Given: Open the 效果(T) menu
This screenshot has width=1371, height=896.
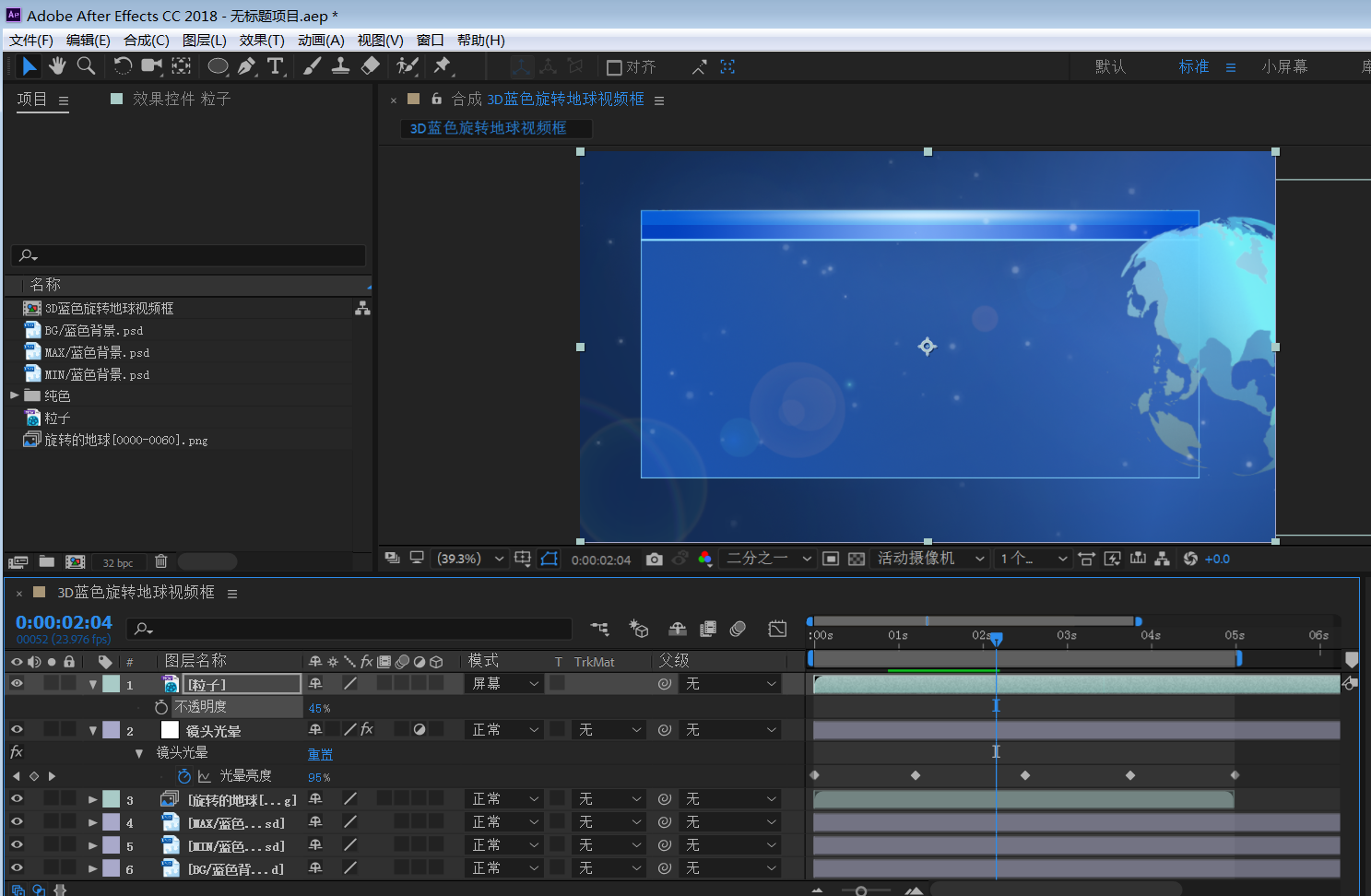Looking at the screenshot, I should point(262,40).
